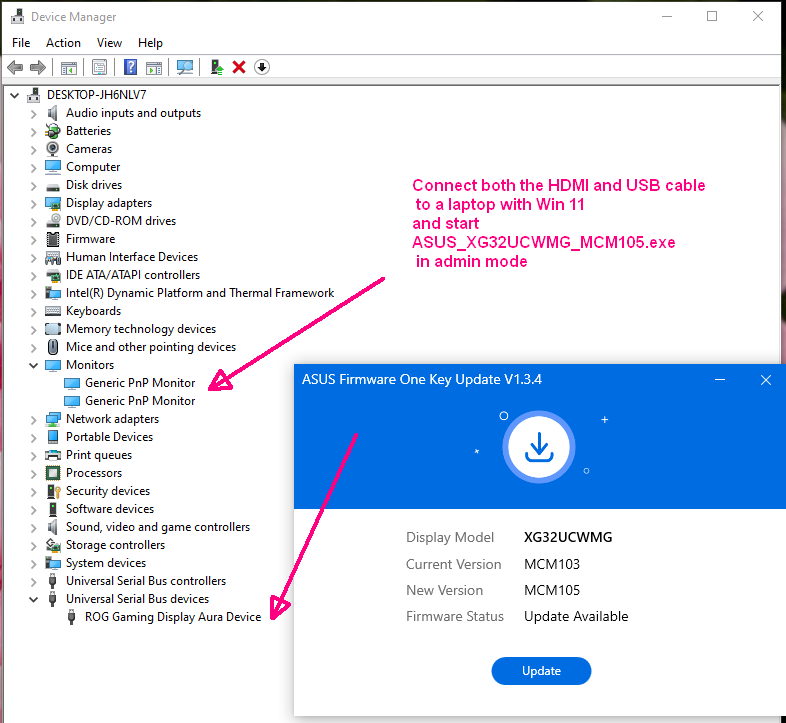Select the Print queues icon
Screen dimensions: 786x723
[53, 455]
